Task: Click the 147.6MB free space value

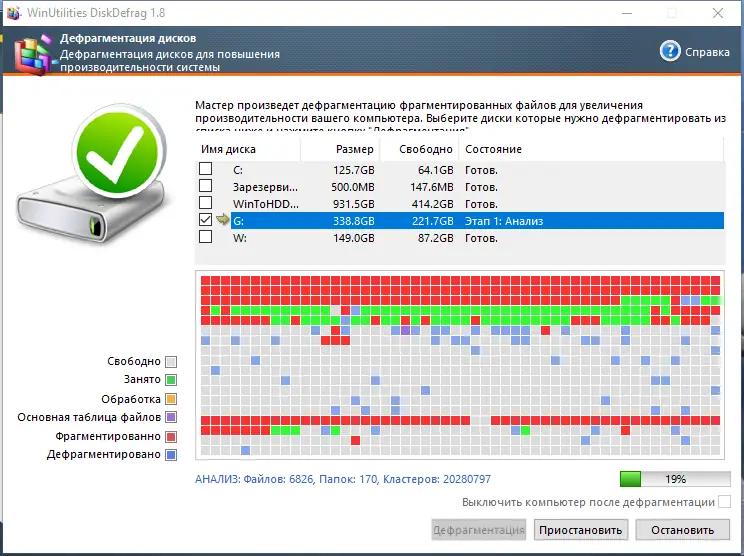Action: pos(432,187)
